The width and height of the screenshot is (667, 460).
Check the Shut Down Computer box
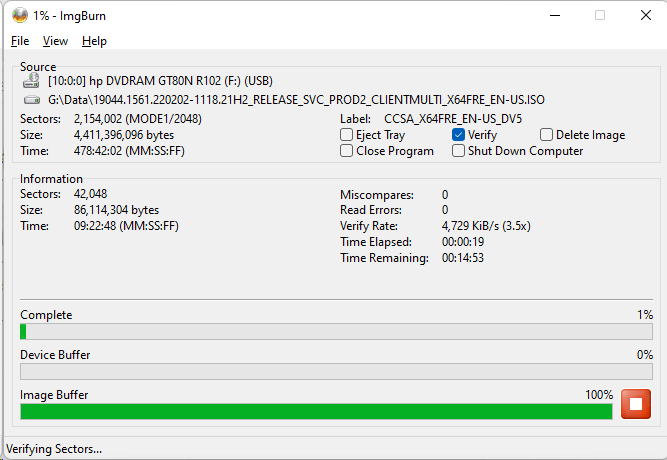pyautogui.click(x=459, y=151)
